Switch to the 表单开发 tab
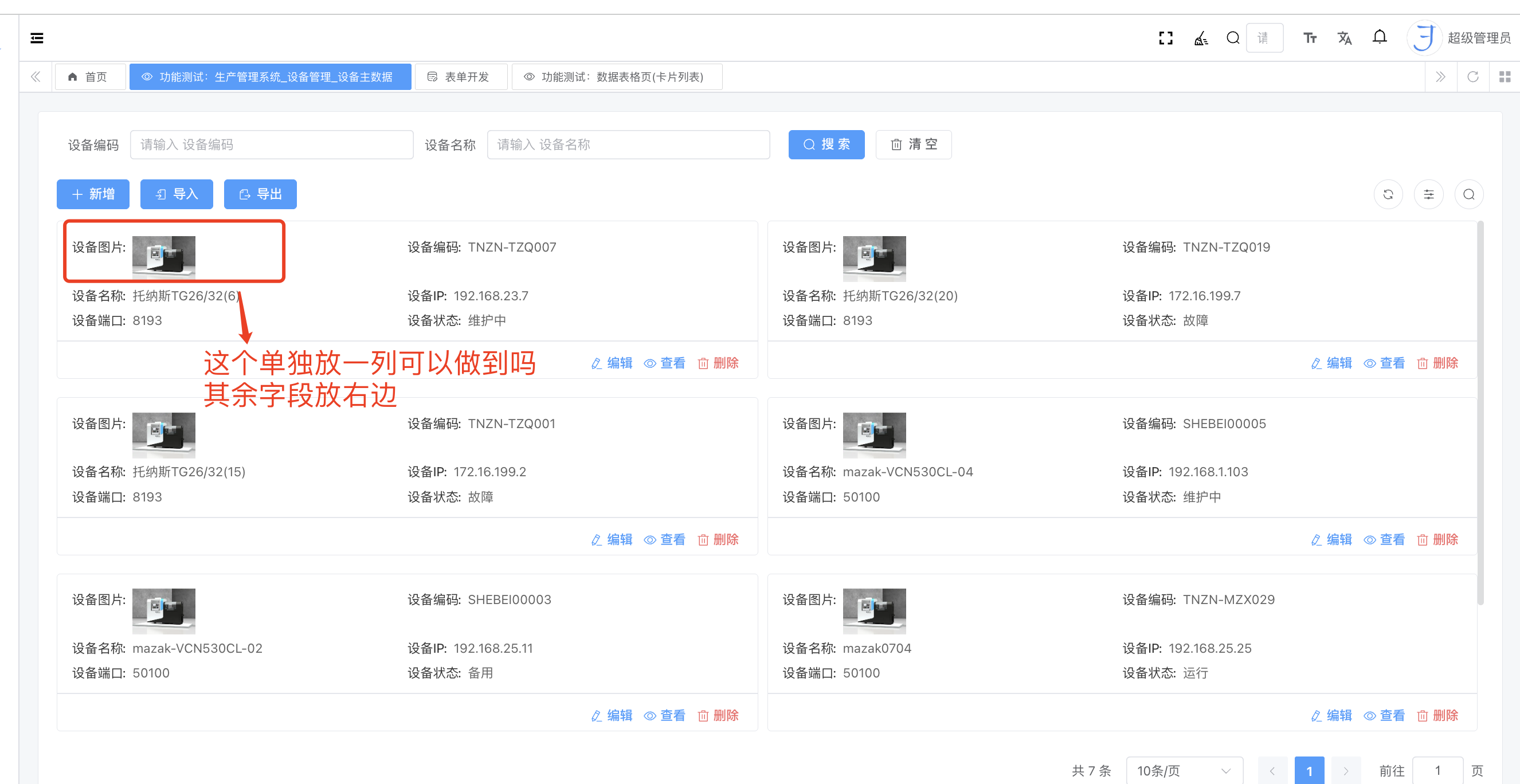 [x=460, y=77]
